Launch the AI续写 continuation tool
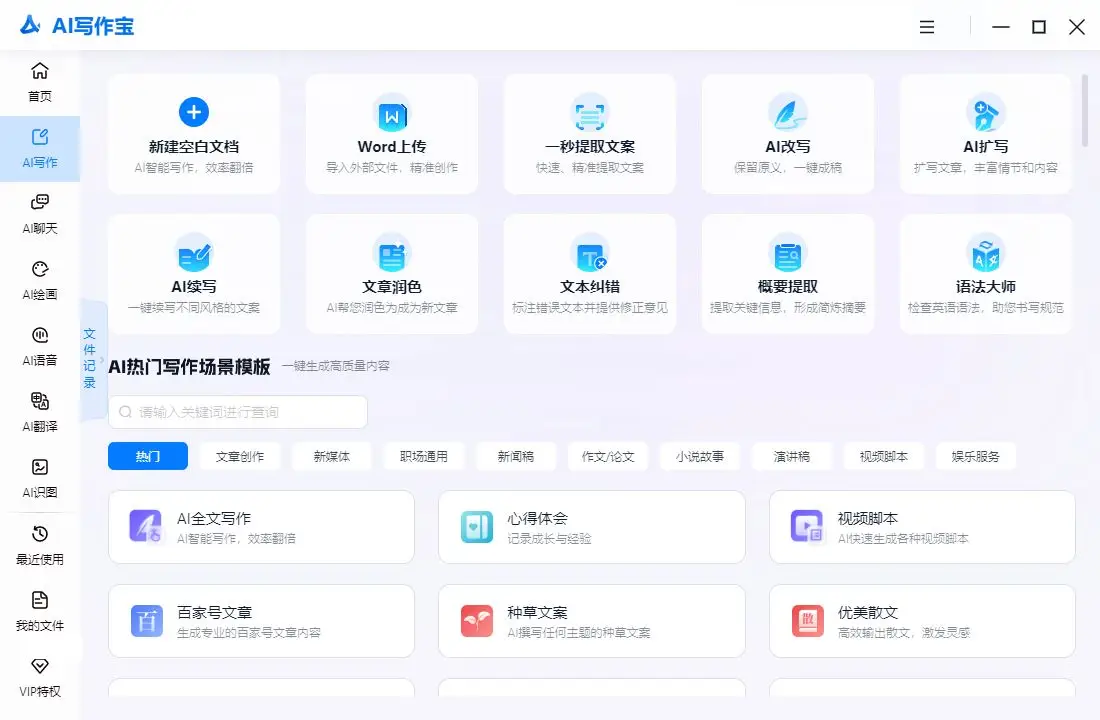Viewport: 1100px width, 720px height. [194, 274]
